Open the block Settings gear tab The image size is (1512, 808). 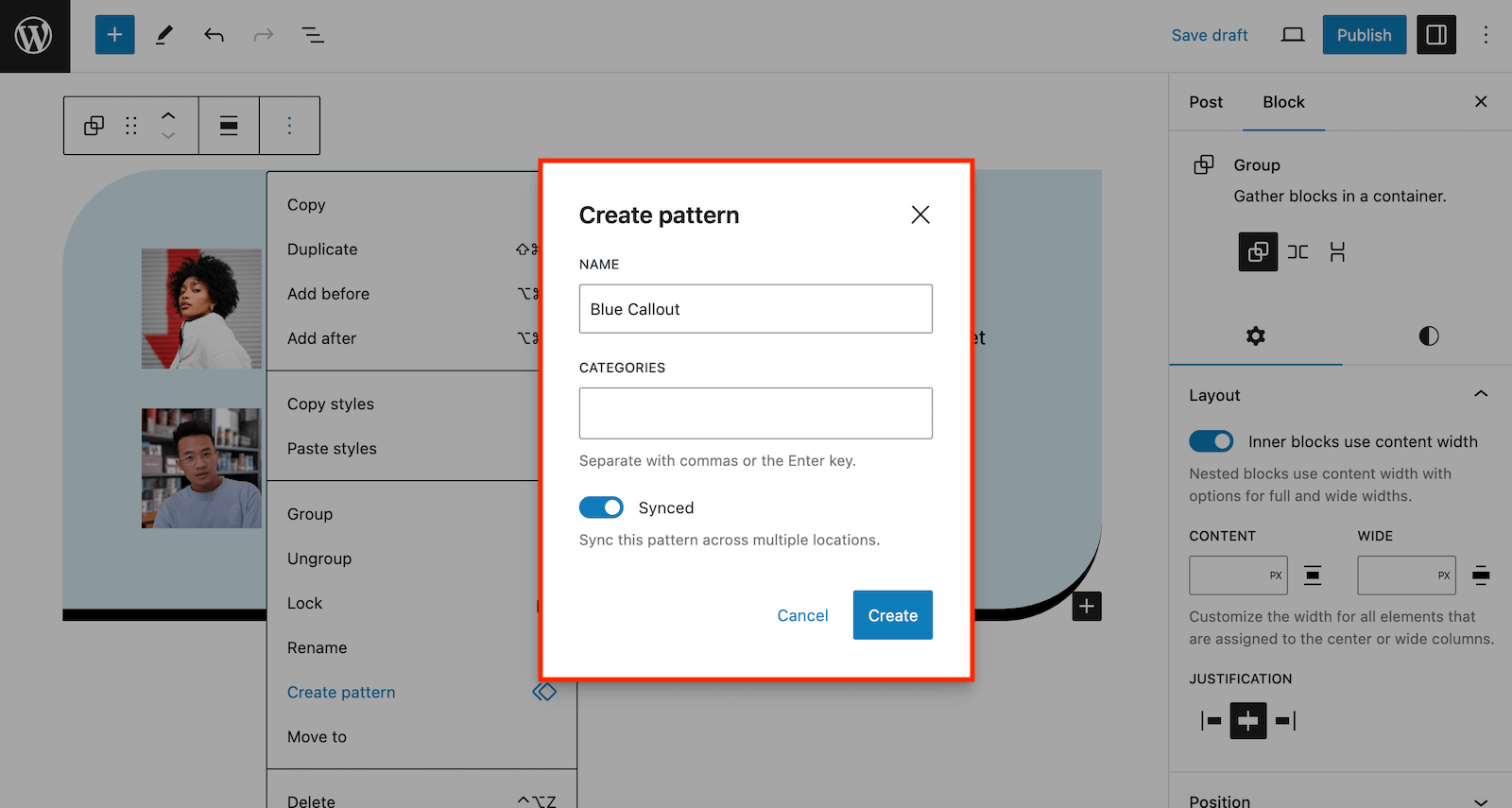coord(1255,336)
